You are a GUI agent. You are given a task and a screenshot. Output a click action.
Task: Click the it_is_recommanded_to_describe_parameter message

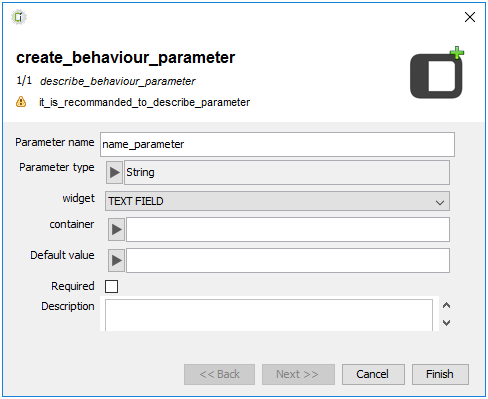(144, 102)
